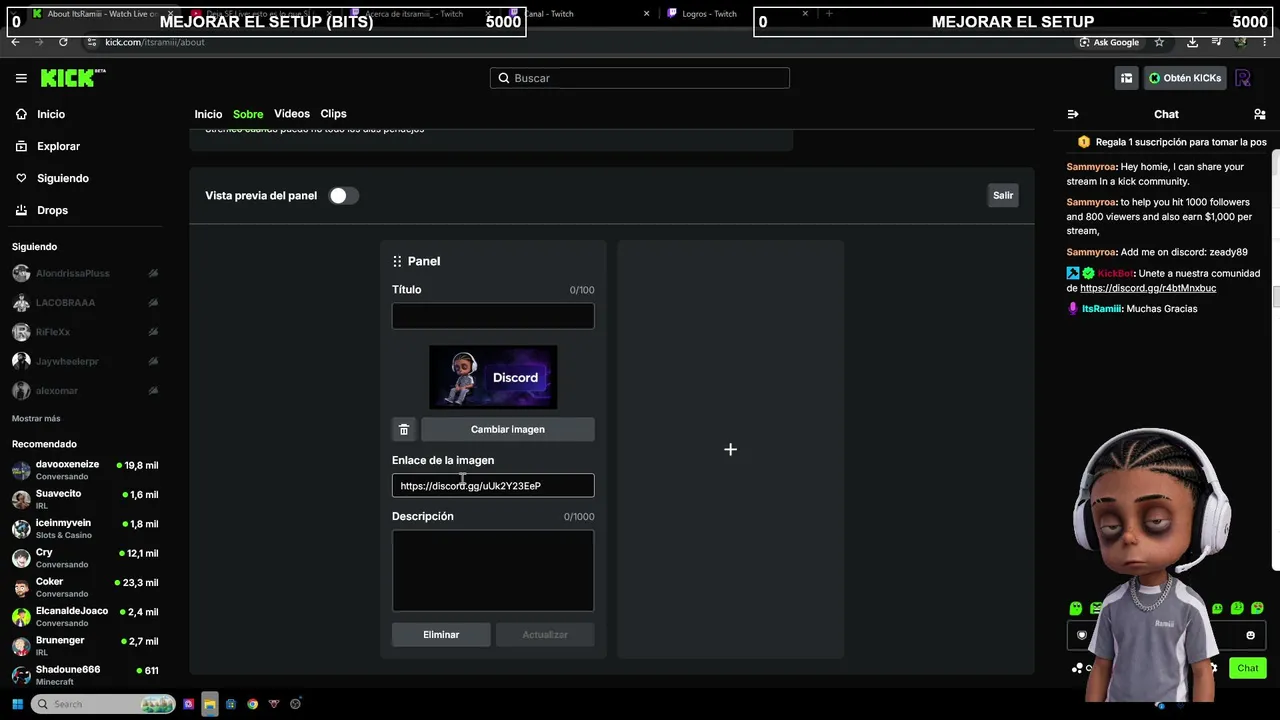Open the OBS Studio taskbar icon
The width and height of the screenshot is (1280, 720).
[x=295, y=704]
